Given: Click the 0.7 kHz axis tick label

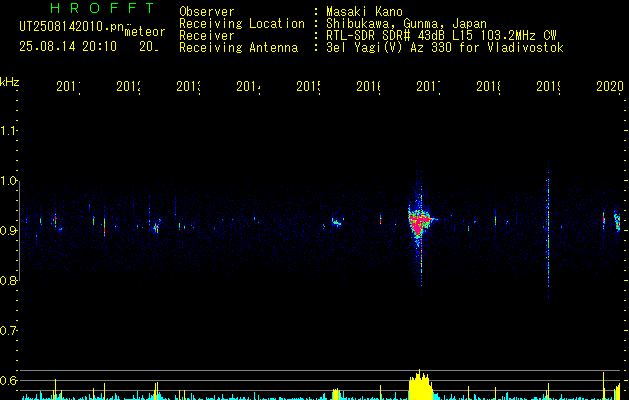Looking at the screenshot, I should pos(8,331).
